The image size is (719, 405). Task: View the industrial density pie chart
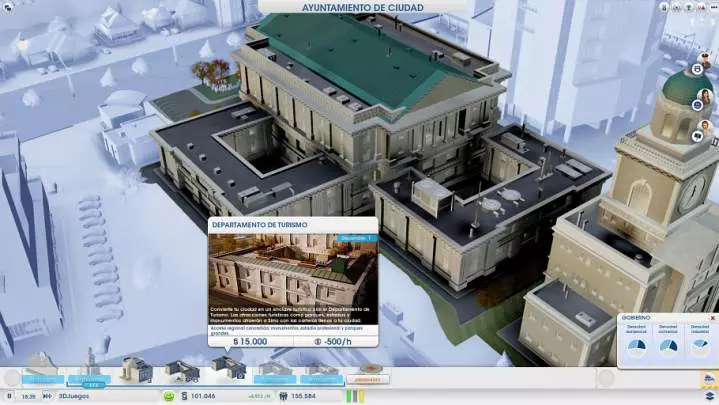pos(700,347)
